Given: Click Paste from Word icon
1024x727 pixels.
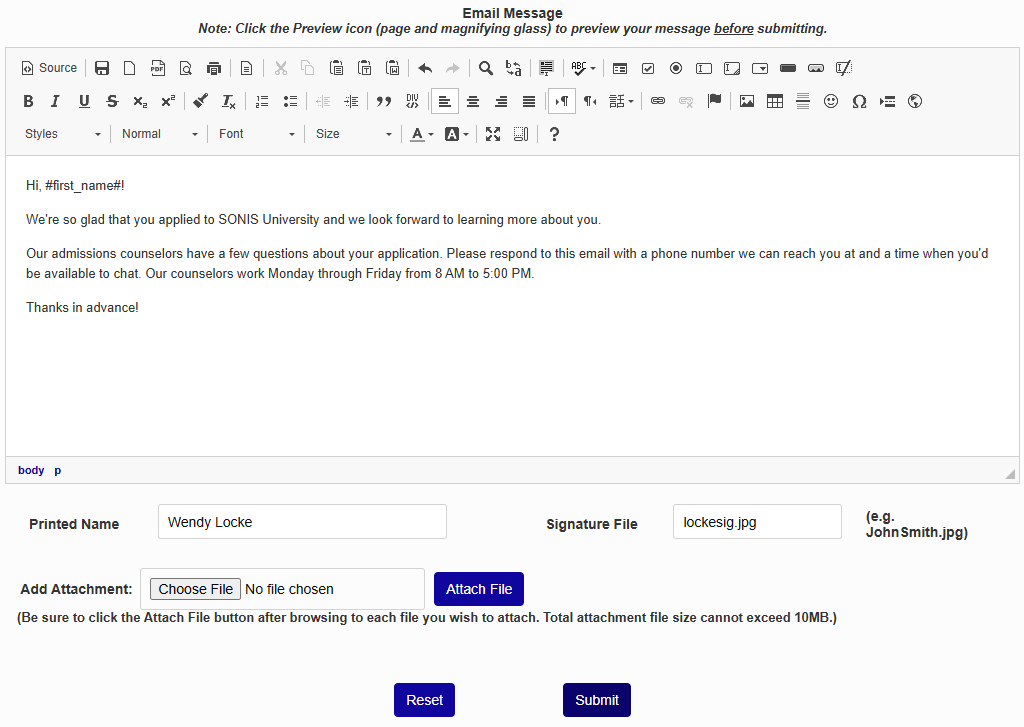Looking at the screenshot, I should (x=392, y=68).
